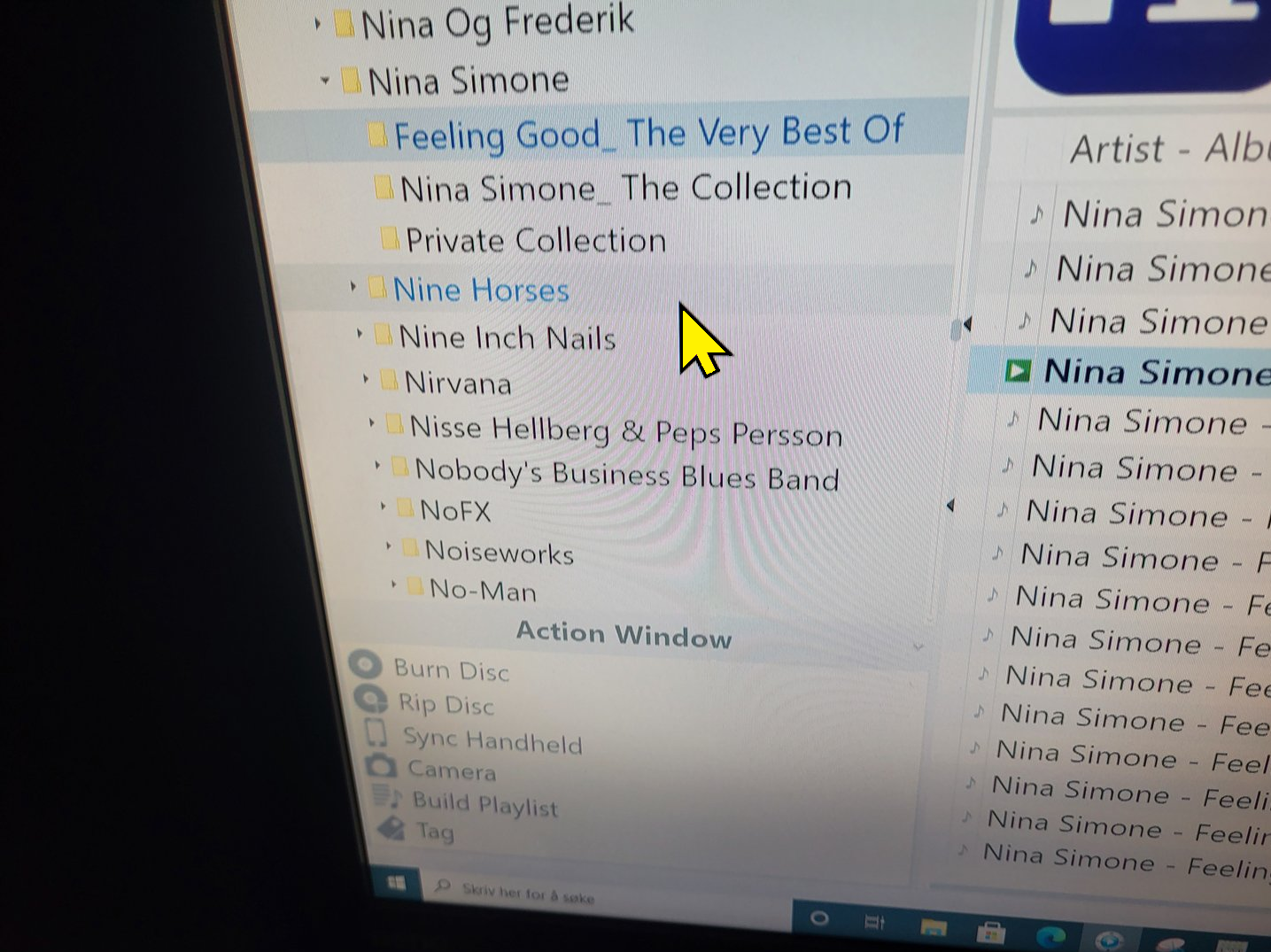
Task: Select 'Nine Horses' in the artist tree
Action: pyautogui.click(x=481, y=290)
